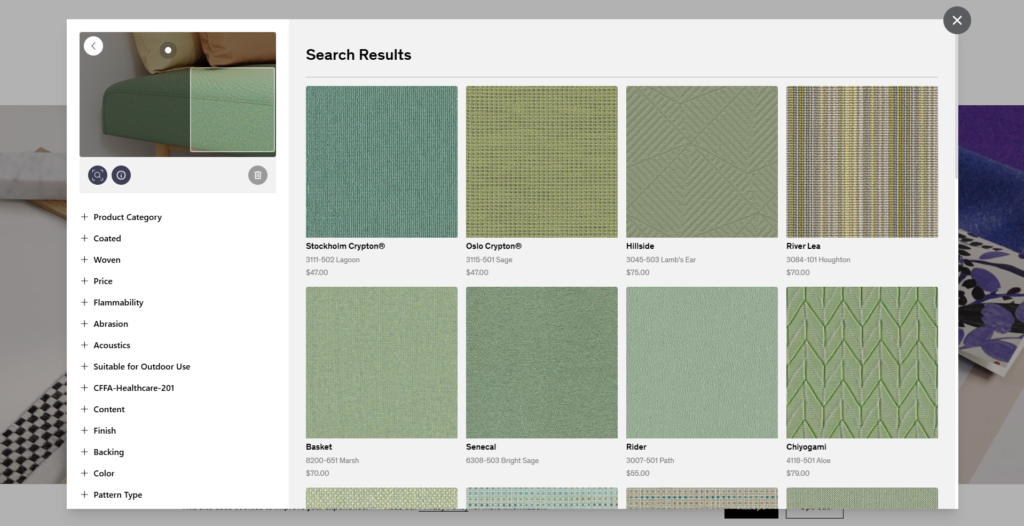Expand the Abrasion filter

pos(104,324)
